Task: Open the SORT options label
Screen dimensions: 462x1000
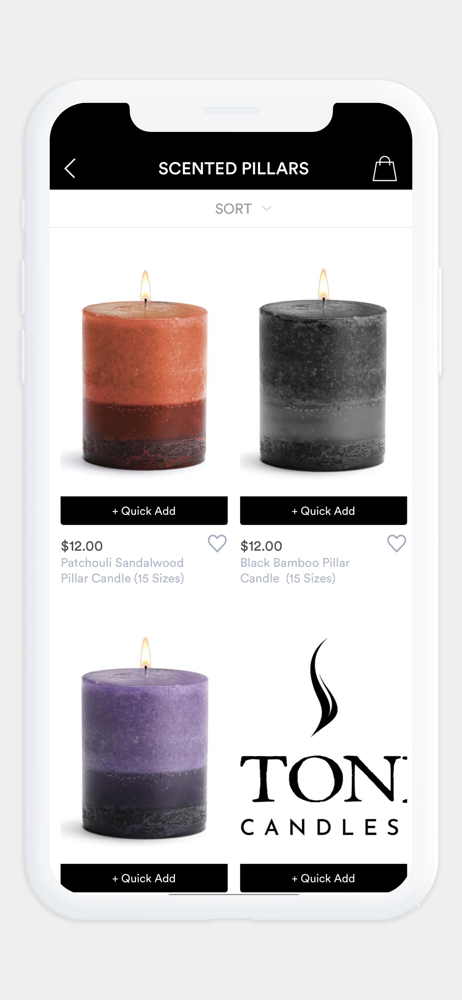Action: (x=233, y=209)
